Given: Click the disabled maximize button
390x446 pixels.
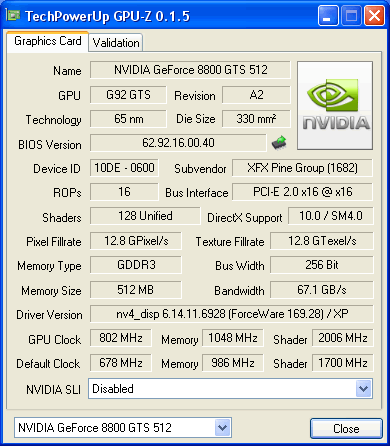Looking at the screenshot, I should tap(351, 15).
